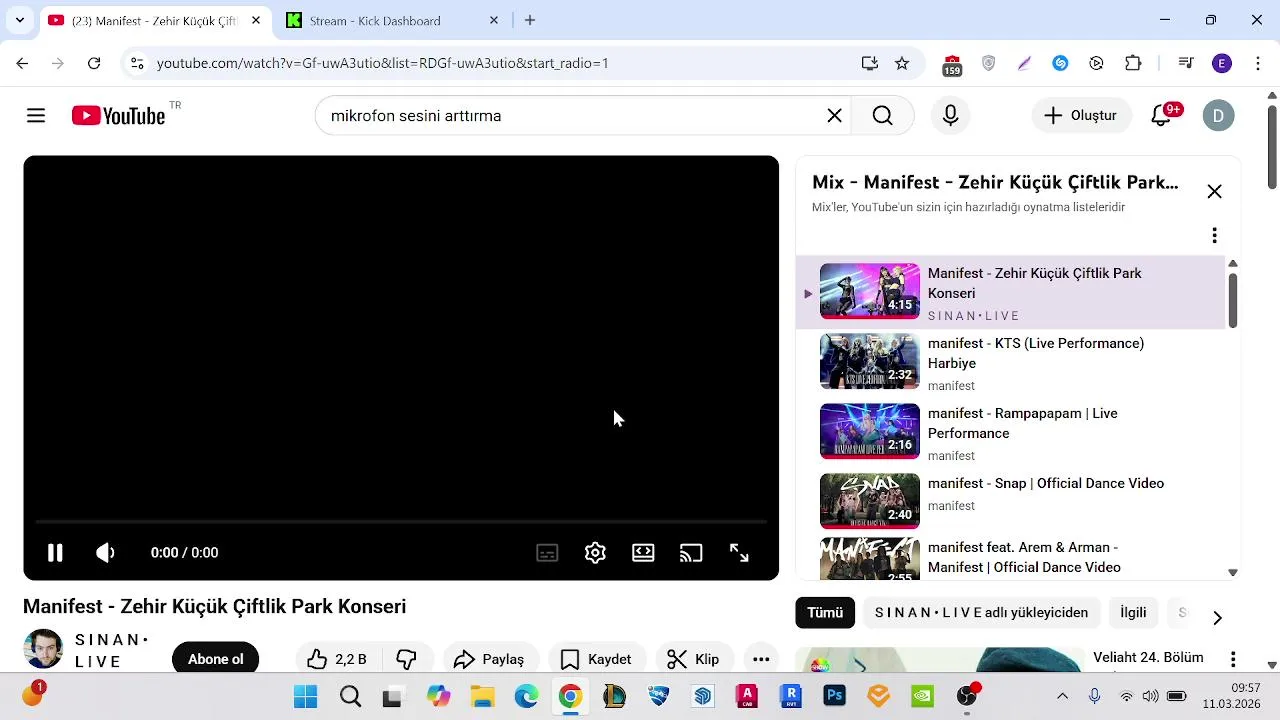
Task: Play Manifest - Zehir Küçük Çiftlik Park thumbnail
Action: click(870, 291)
